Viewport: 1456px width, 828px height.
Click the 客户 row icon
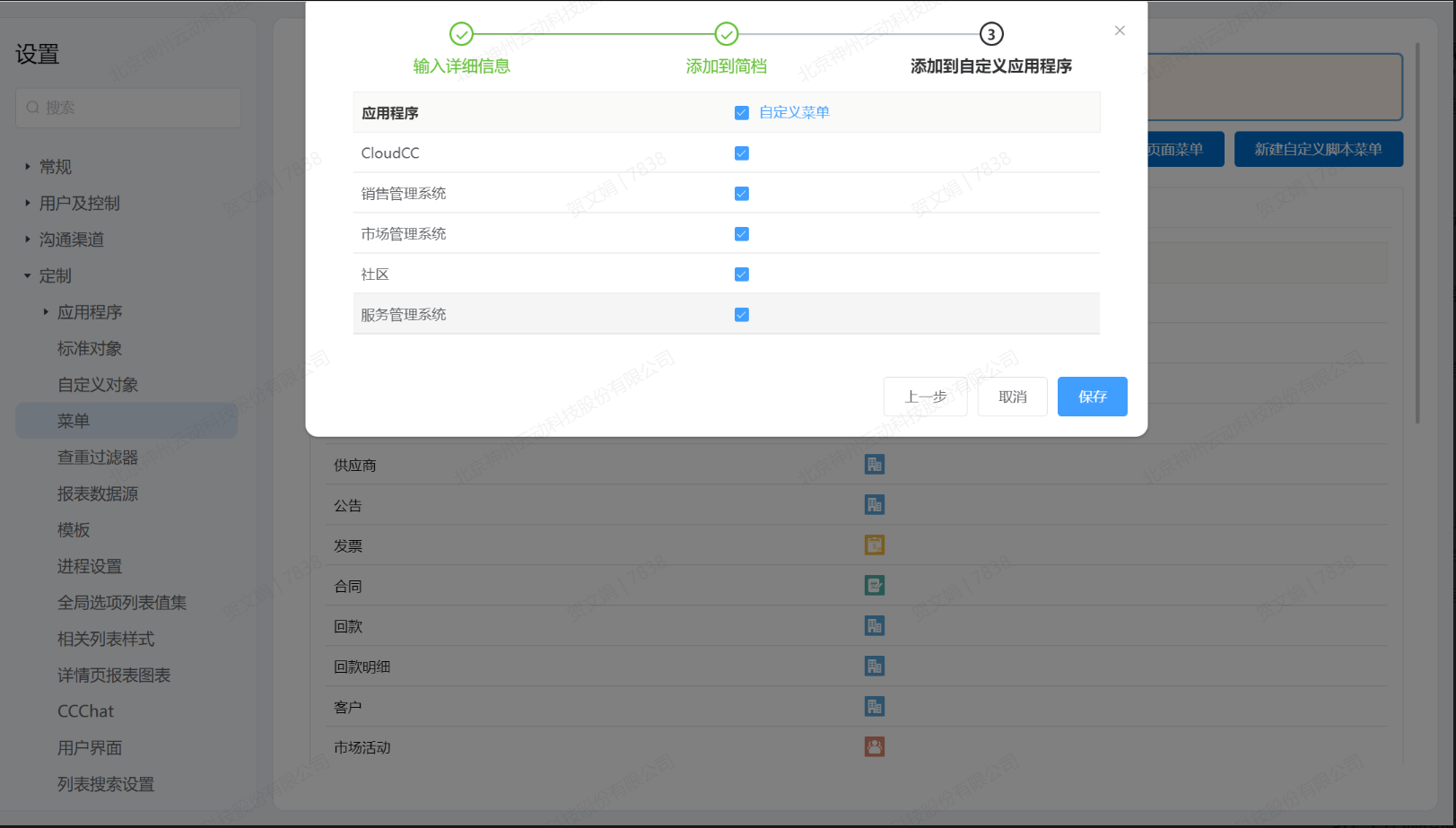pos(874,707)
